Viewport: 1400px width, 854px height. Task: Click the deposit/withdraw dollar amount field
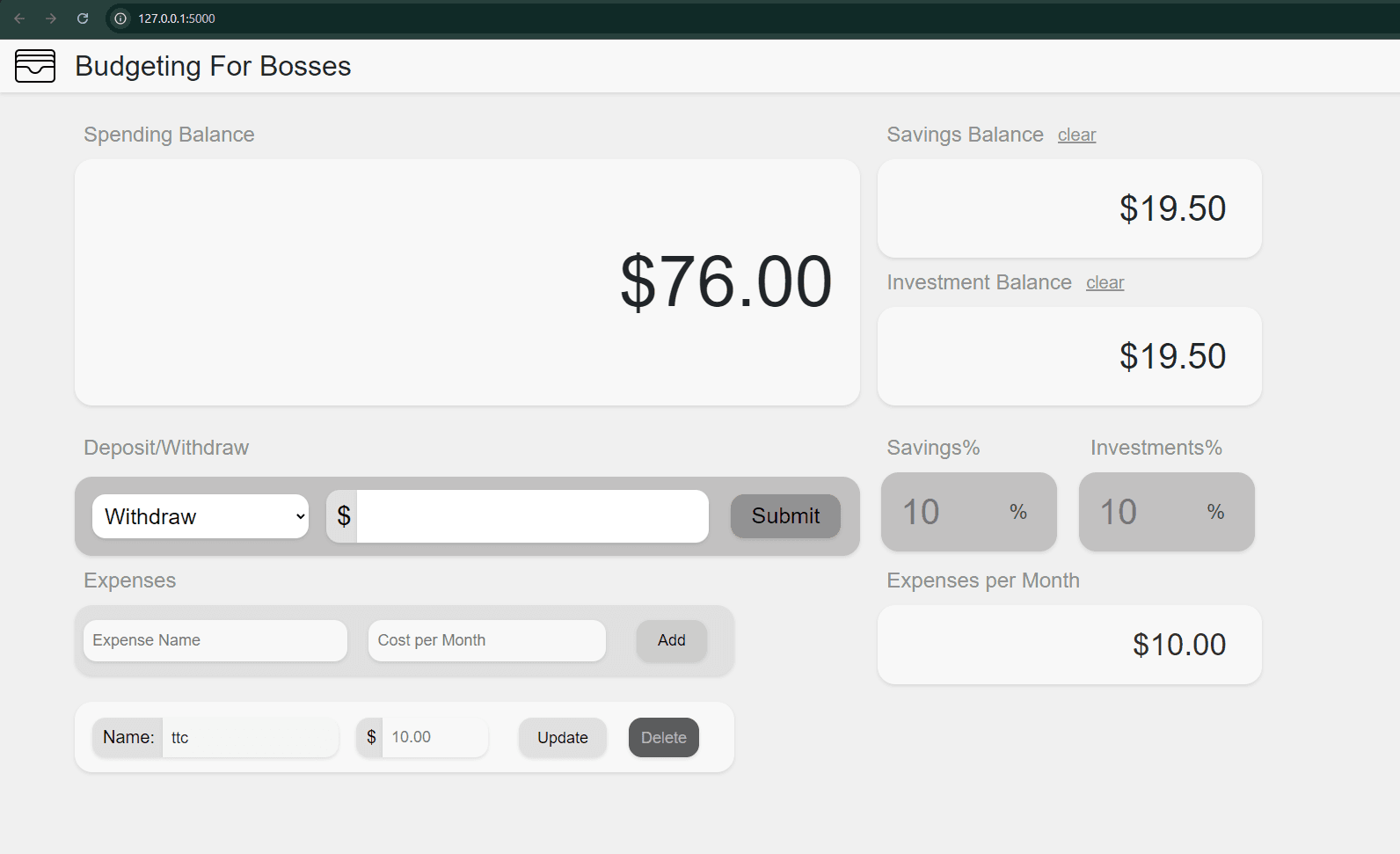[x=532, y=516]
